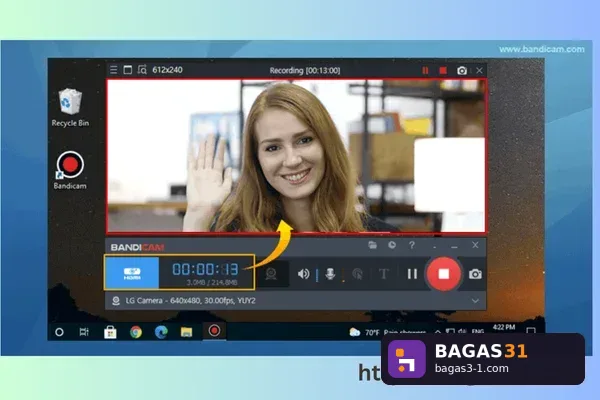Take screenshot with top camera icon
This screenshot has height=400, width=600.
pyautogui.click(x=462, y=70)
